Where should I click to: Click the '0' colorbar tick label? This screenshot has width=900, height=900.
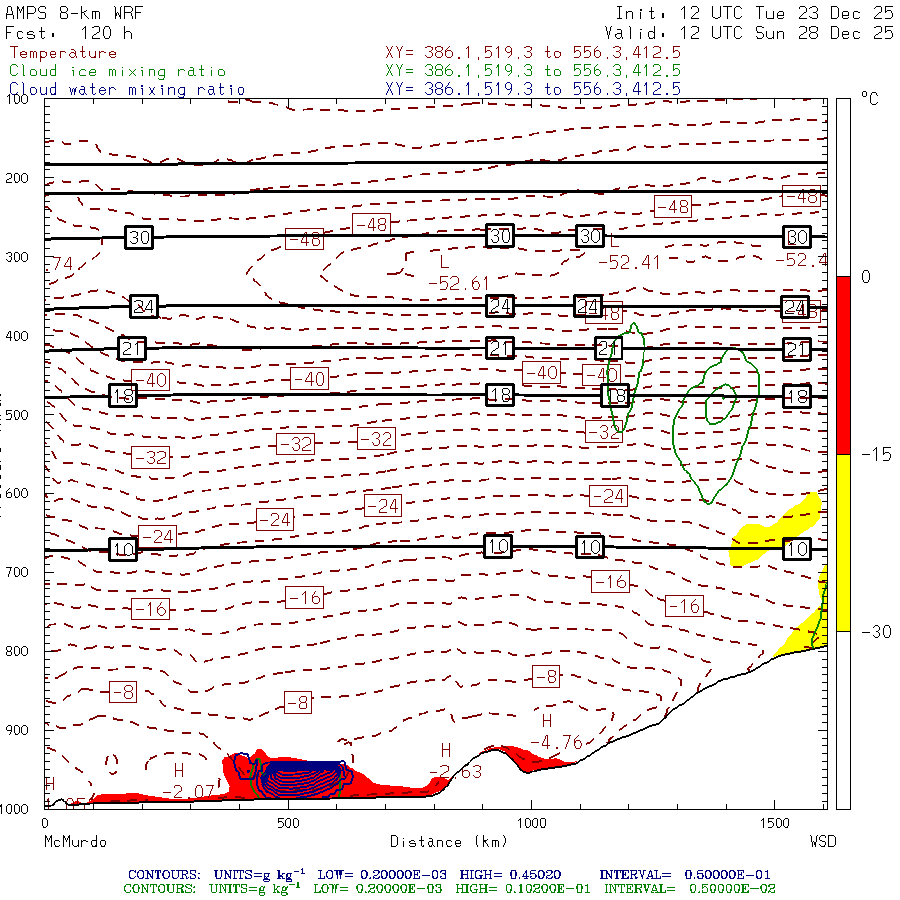[866, 277]
